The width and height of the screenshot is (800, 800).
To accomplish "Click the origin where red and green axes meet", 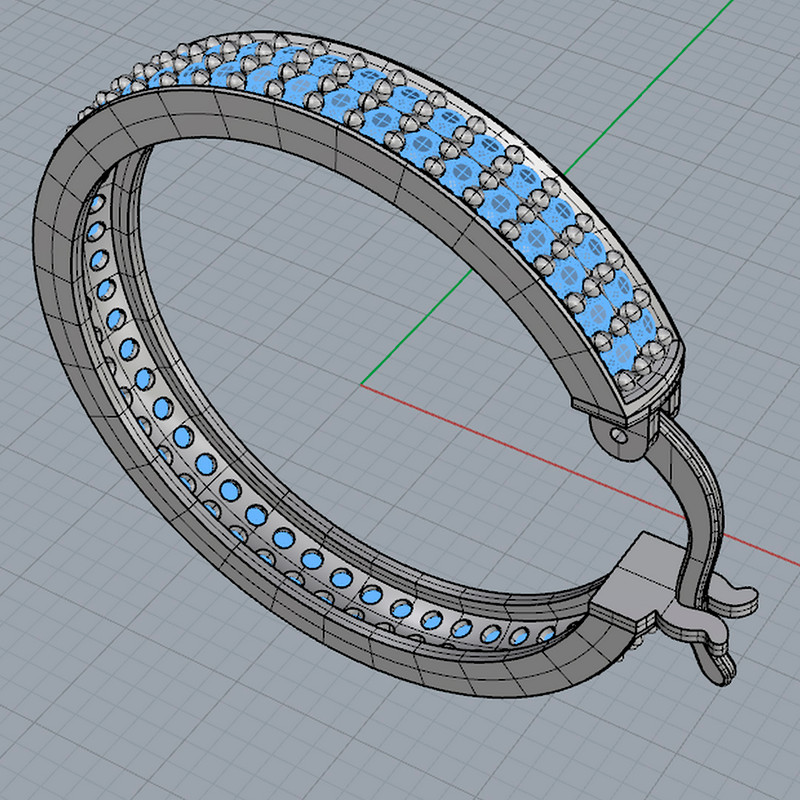I will 362,385.
